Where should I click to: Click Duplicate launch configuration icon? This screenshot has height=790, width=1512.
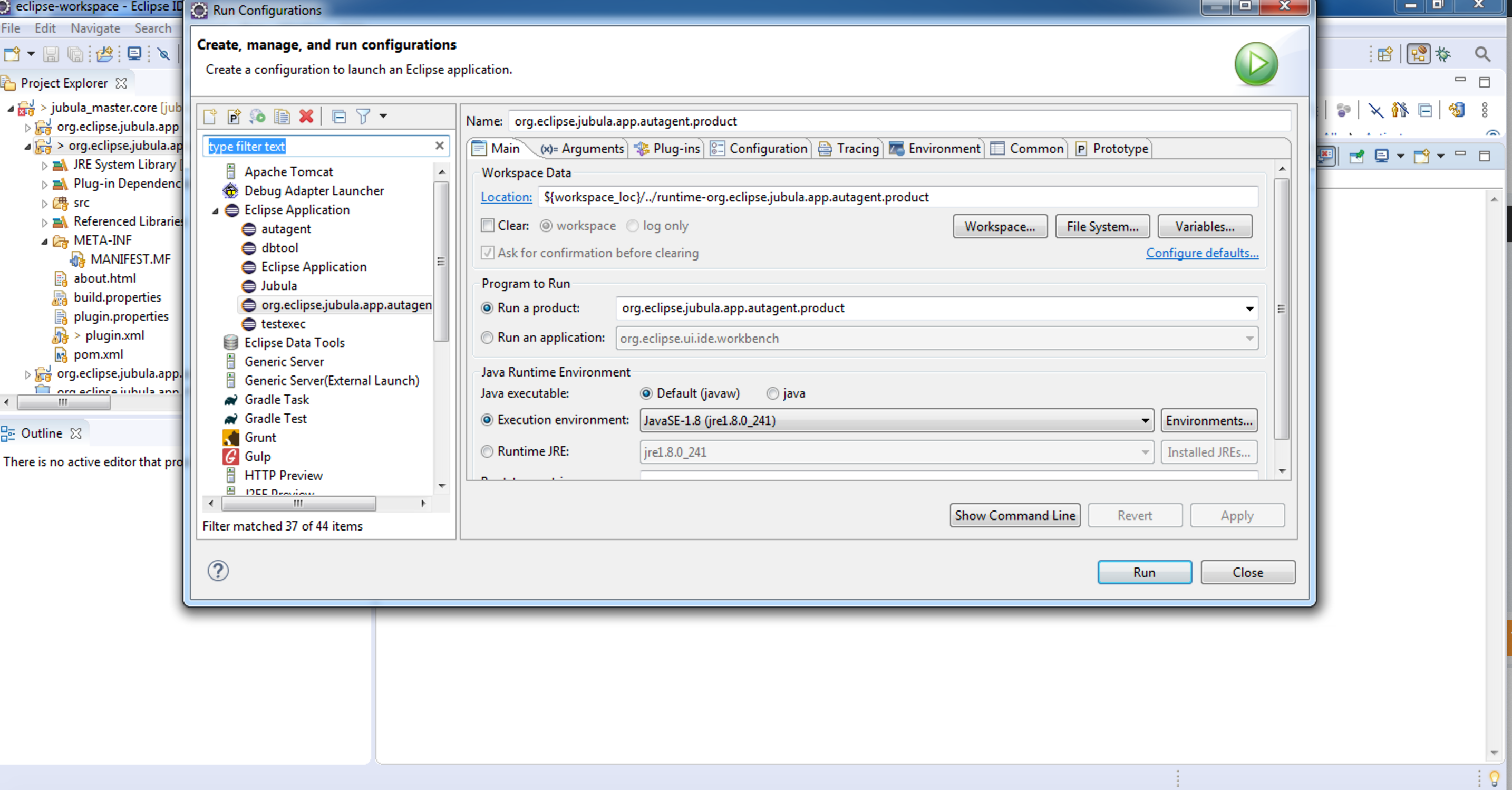(x=282, y=117)
